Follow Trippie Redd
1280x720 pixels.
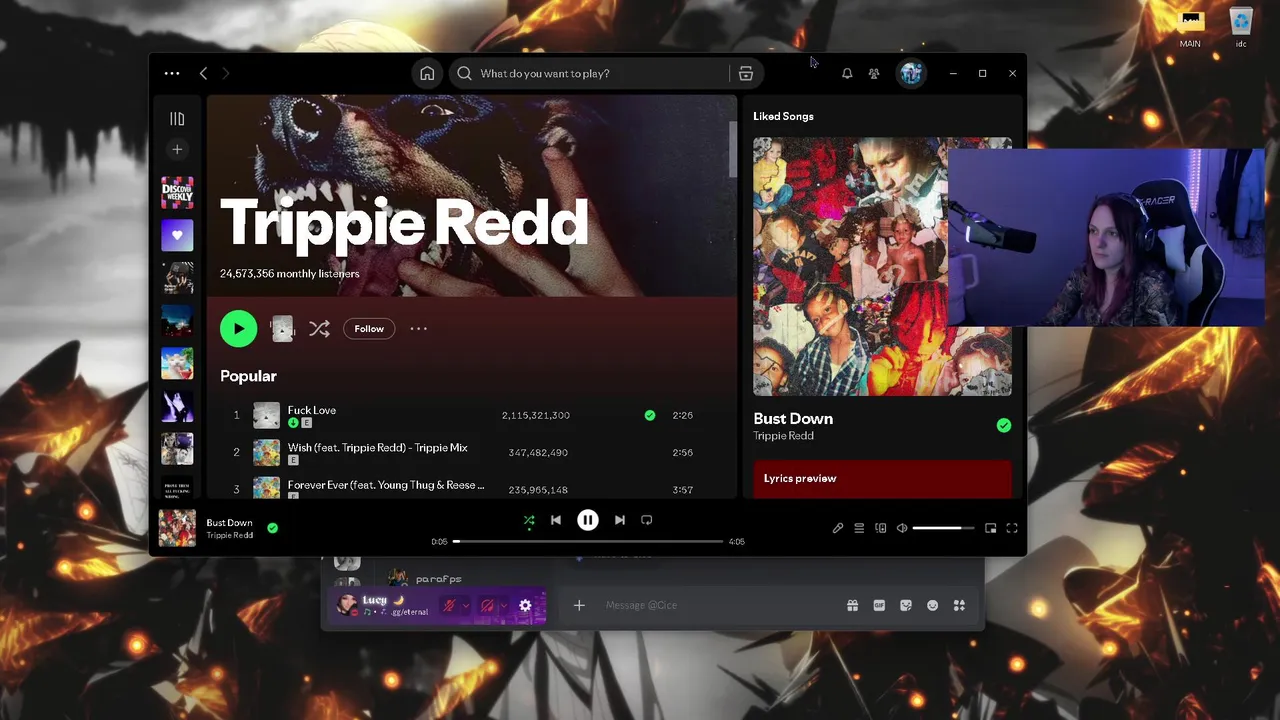[369, 328]
